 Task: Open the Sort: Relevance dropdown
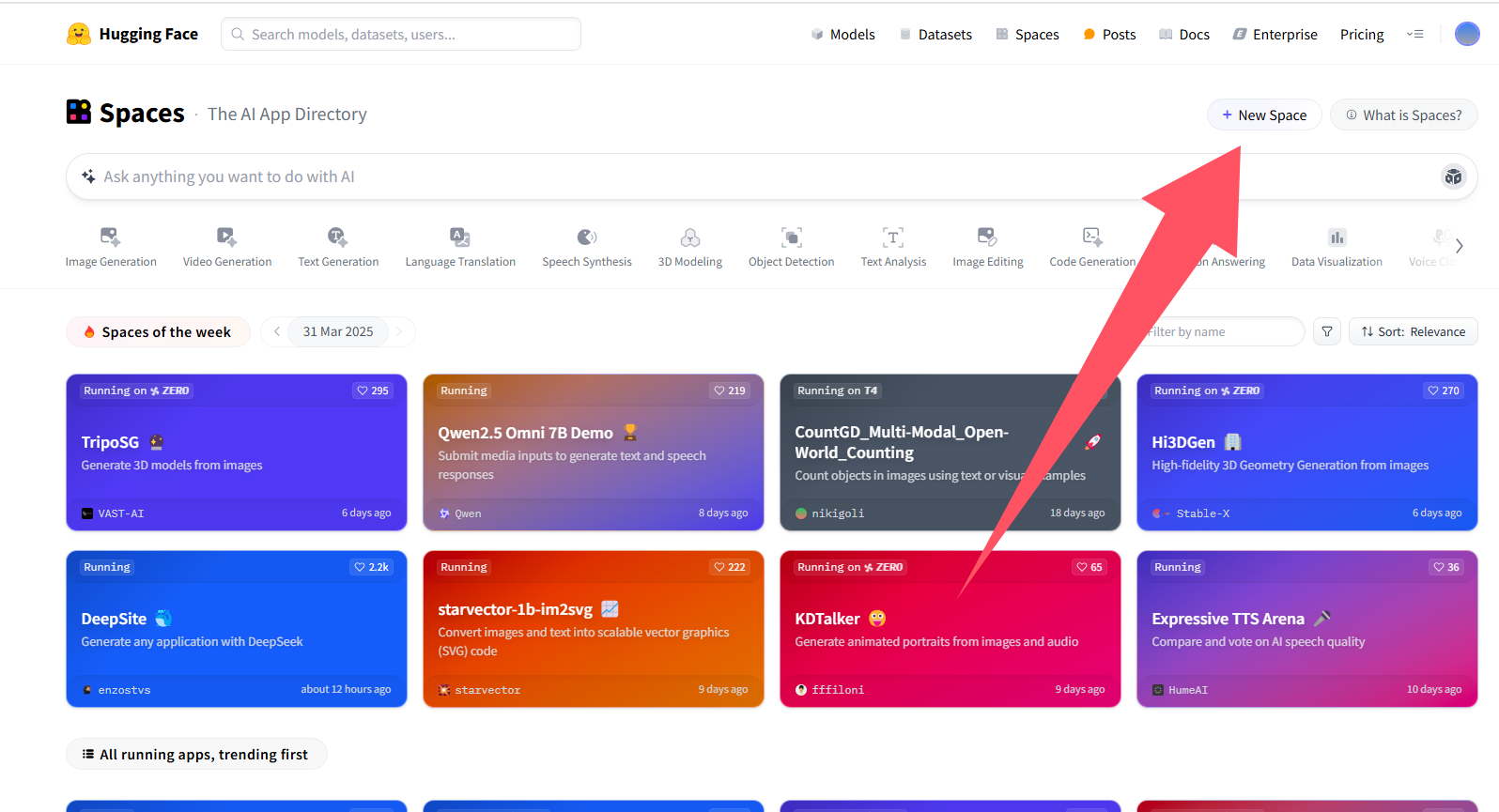coord(1414,331)
